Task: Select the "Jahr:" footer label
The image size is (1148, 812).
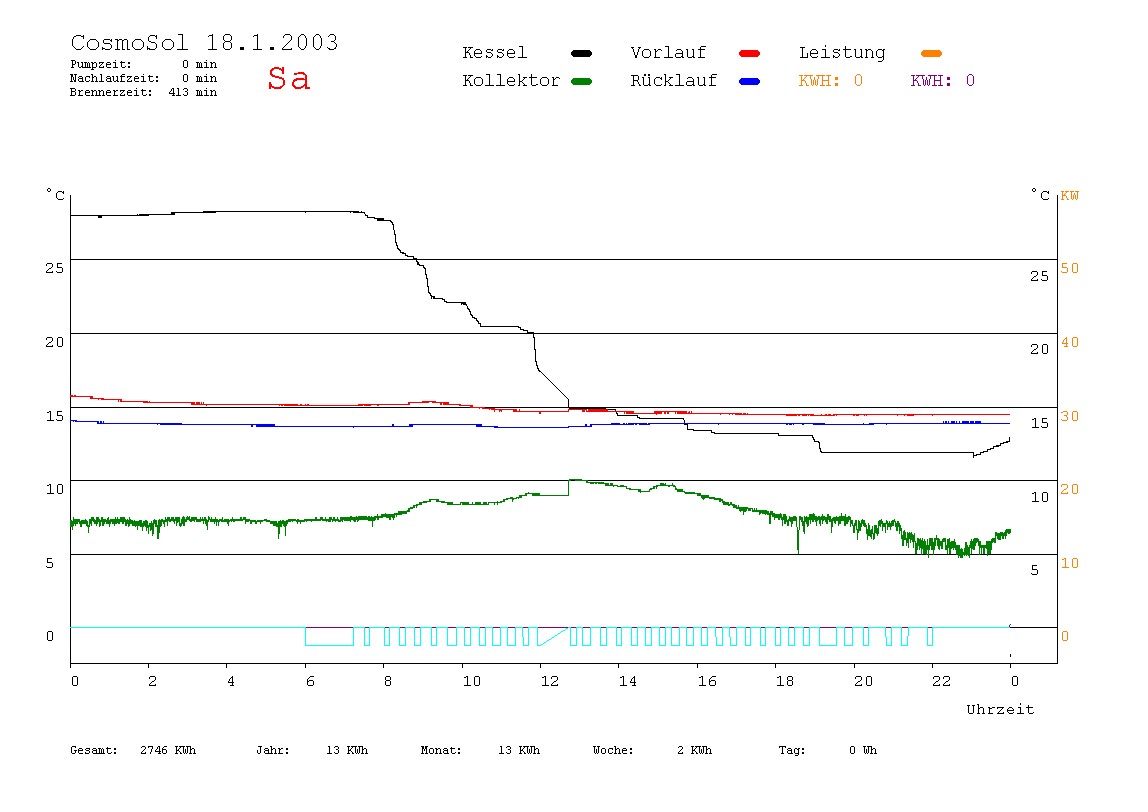Action: click(x=272, y=750)
